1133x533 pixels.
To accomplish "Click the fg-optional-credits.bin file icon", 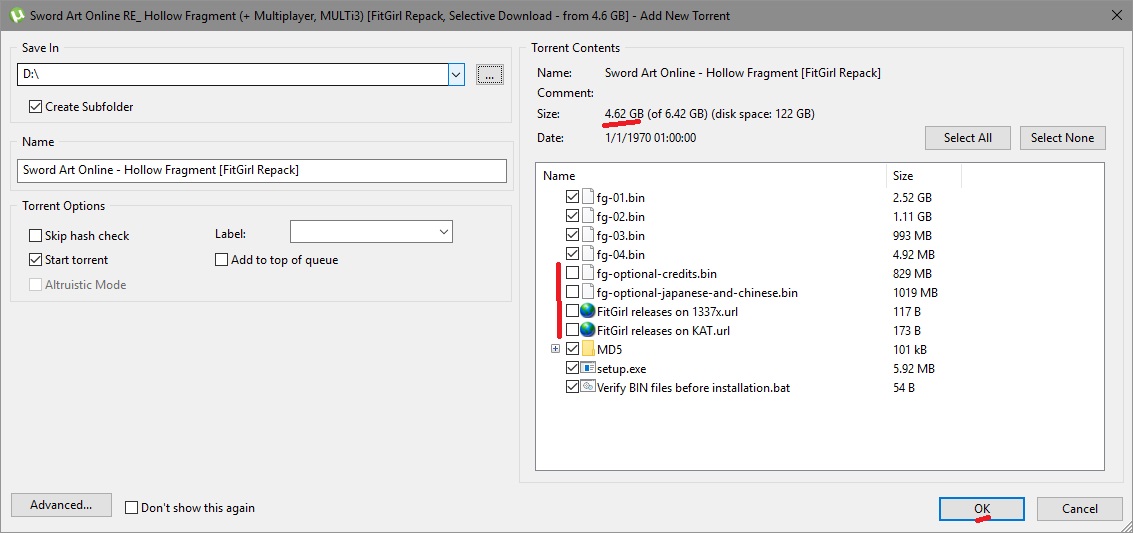I will click(x=587, y=273).
